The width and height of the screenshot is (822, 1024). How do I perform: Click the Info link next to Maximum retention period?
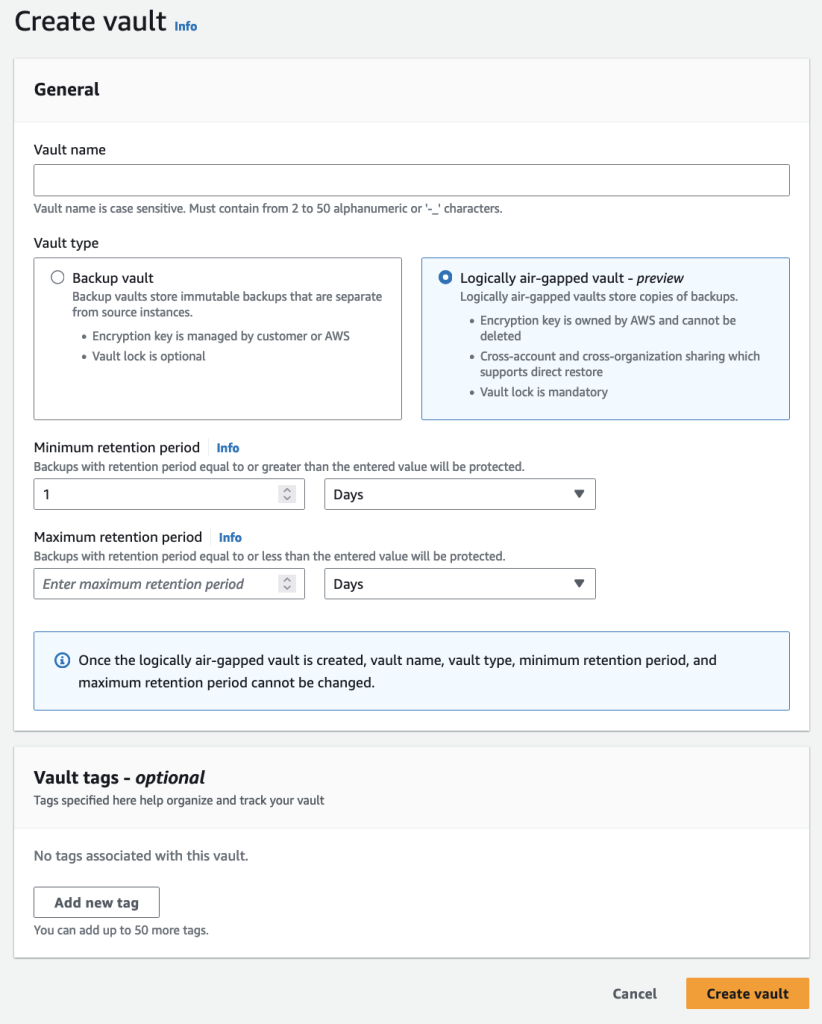(229, 537)
